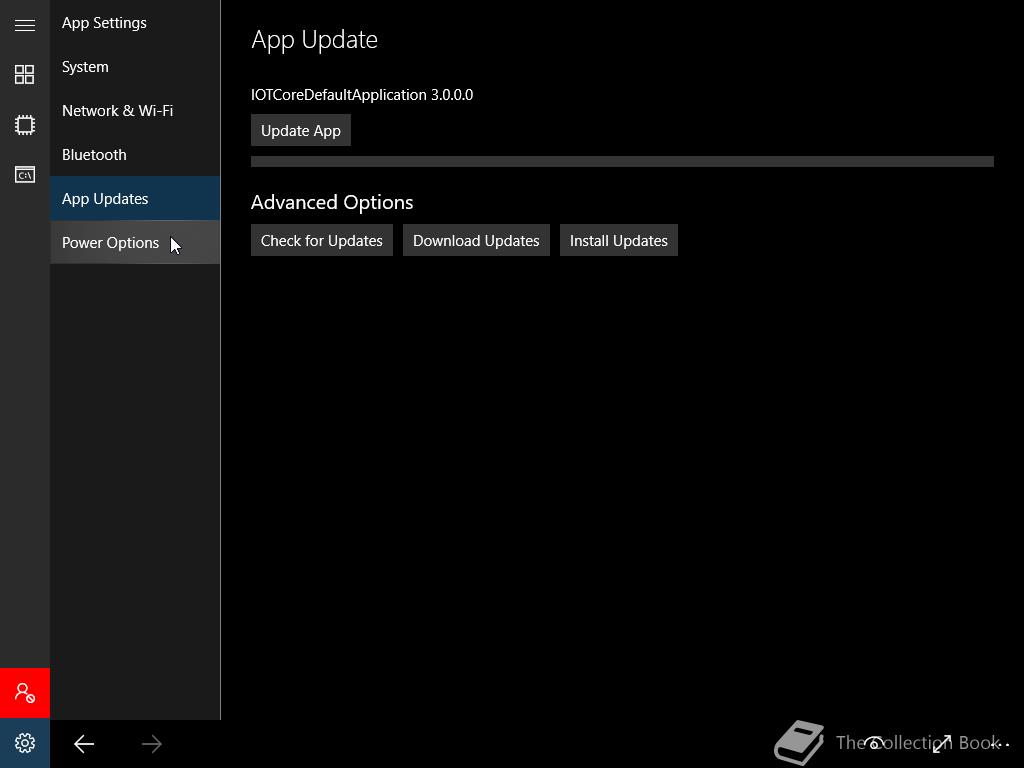Click Check for Updates

pos(321,240)
